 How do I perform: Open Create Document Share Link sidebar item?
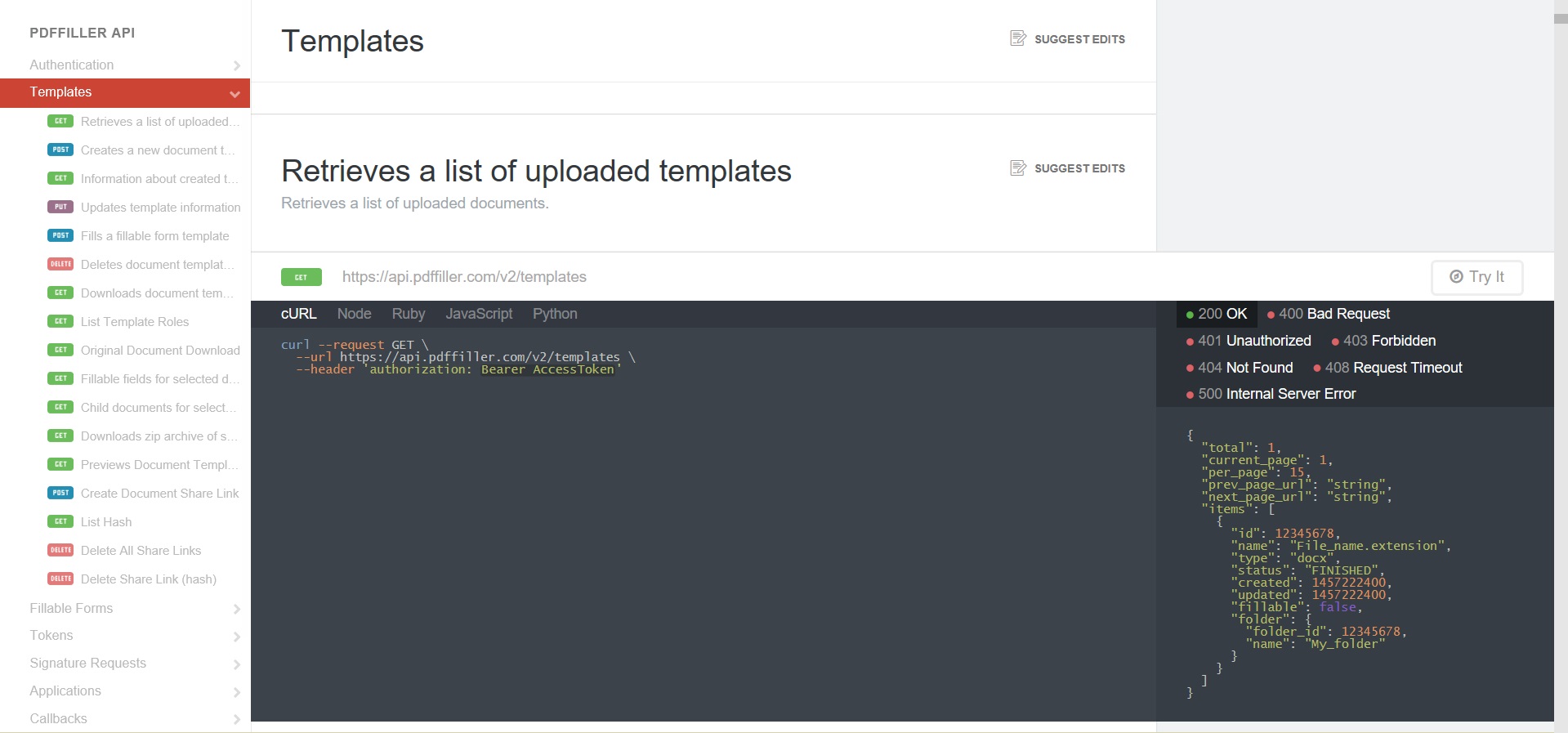pos(160,493)
